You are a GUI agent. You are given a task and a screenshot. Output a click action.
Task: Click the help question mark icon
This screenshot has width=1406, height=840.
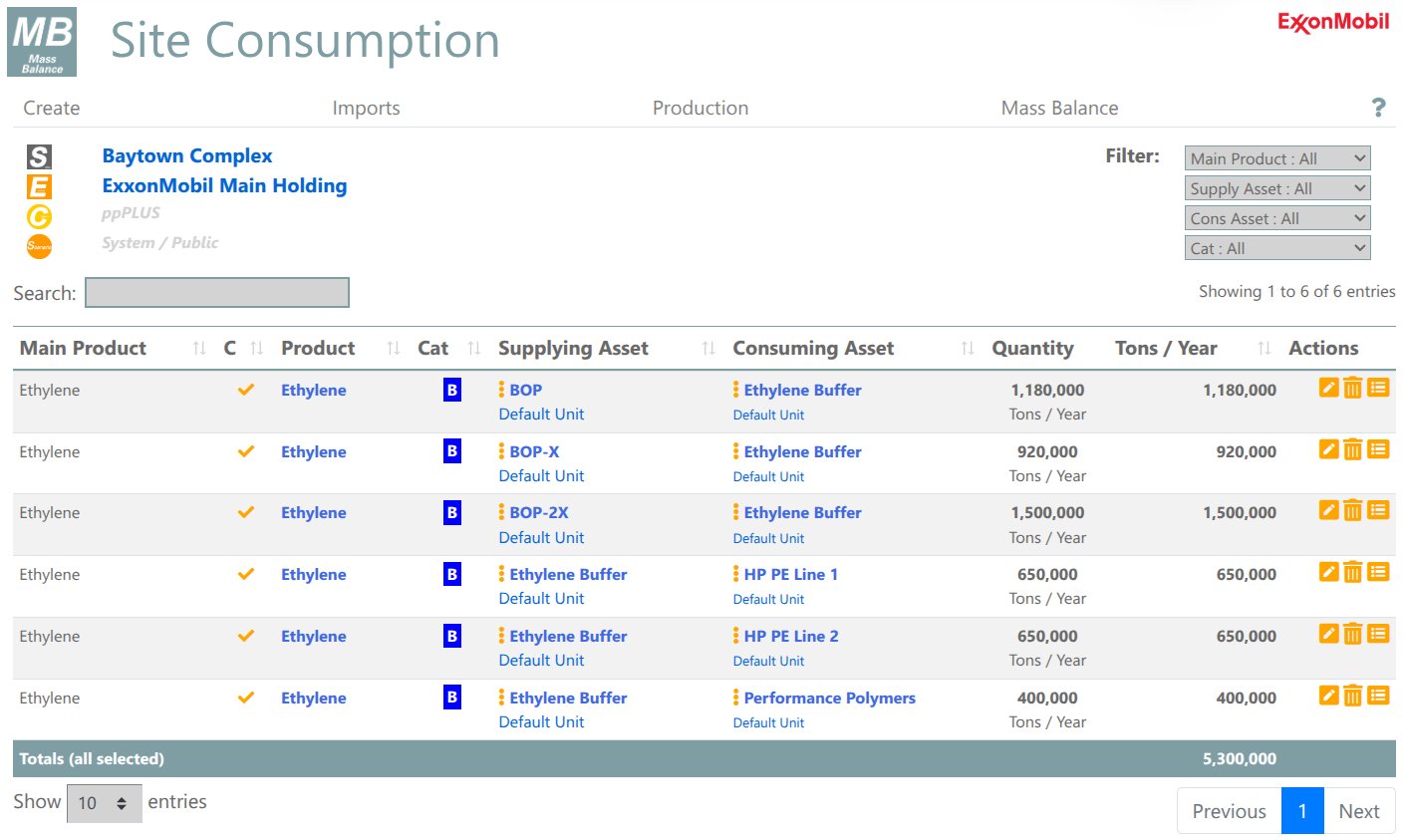(x=1378, y=108)
